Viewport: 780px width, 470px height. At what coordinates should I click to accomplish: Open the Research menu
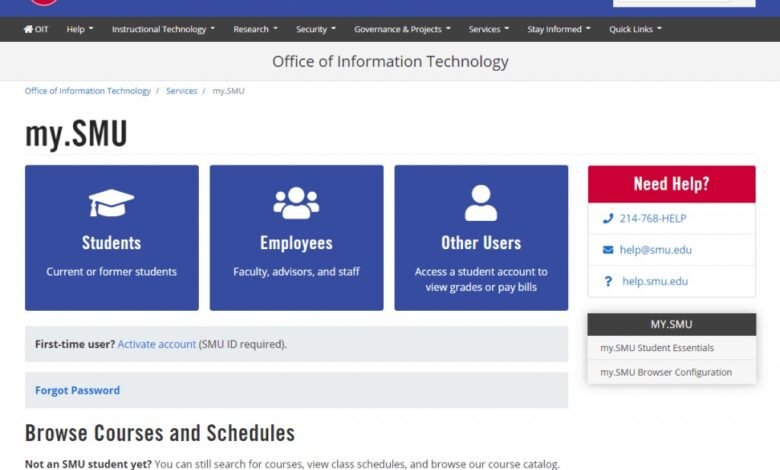click(256, 29)
